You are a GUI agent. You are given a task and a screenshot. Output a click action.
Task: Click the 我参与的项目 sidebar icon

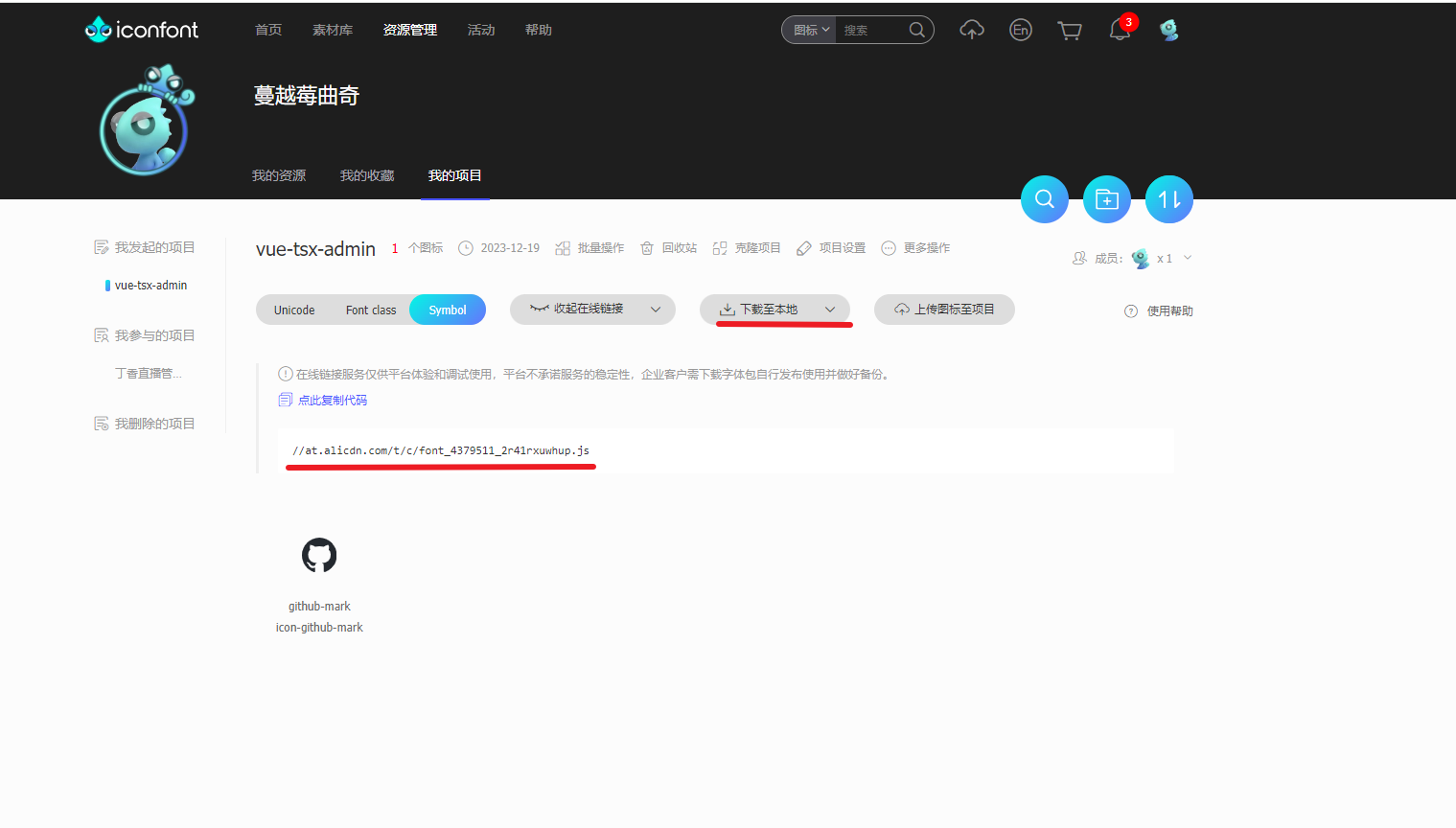[x=102, y=335]
